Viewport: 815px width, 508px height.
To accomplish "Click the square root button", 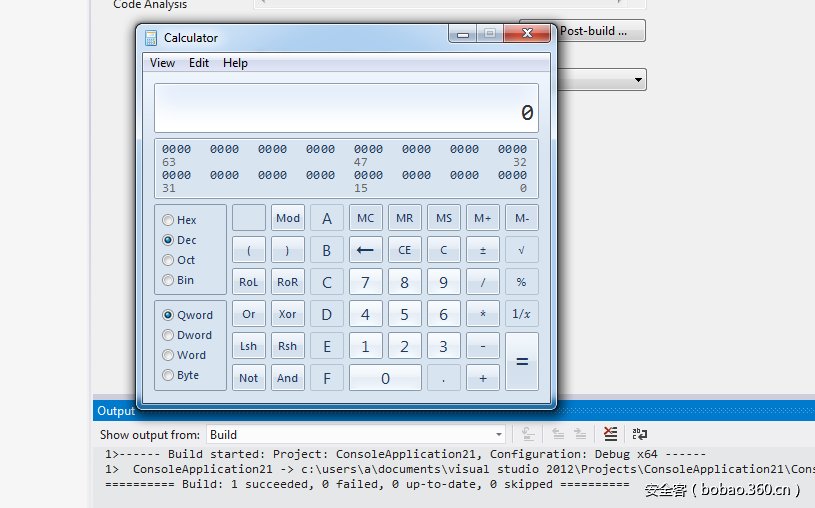I will point(521,250).
